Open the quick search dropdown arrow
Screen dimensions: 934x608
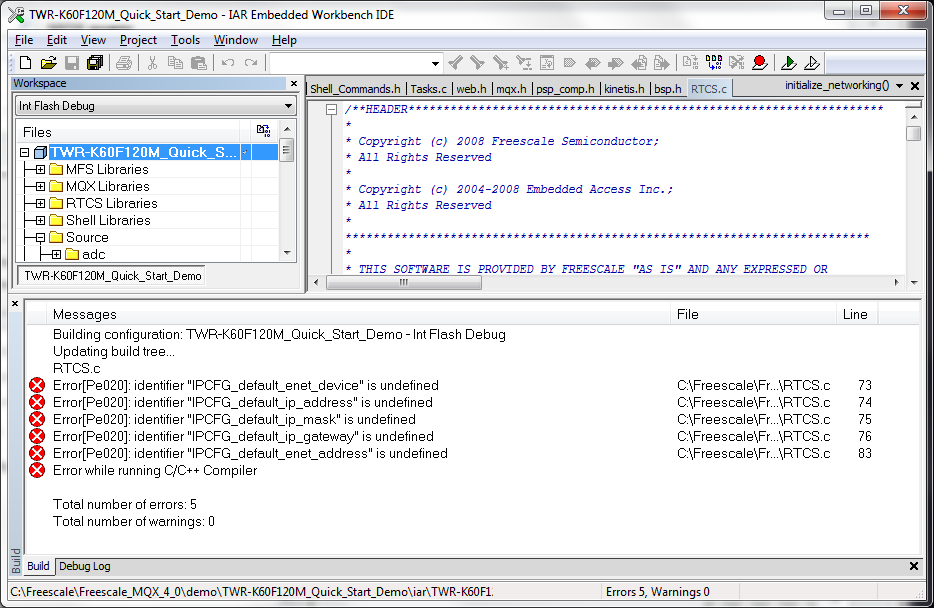tap(435, 63)
